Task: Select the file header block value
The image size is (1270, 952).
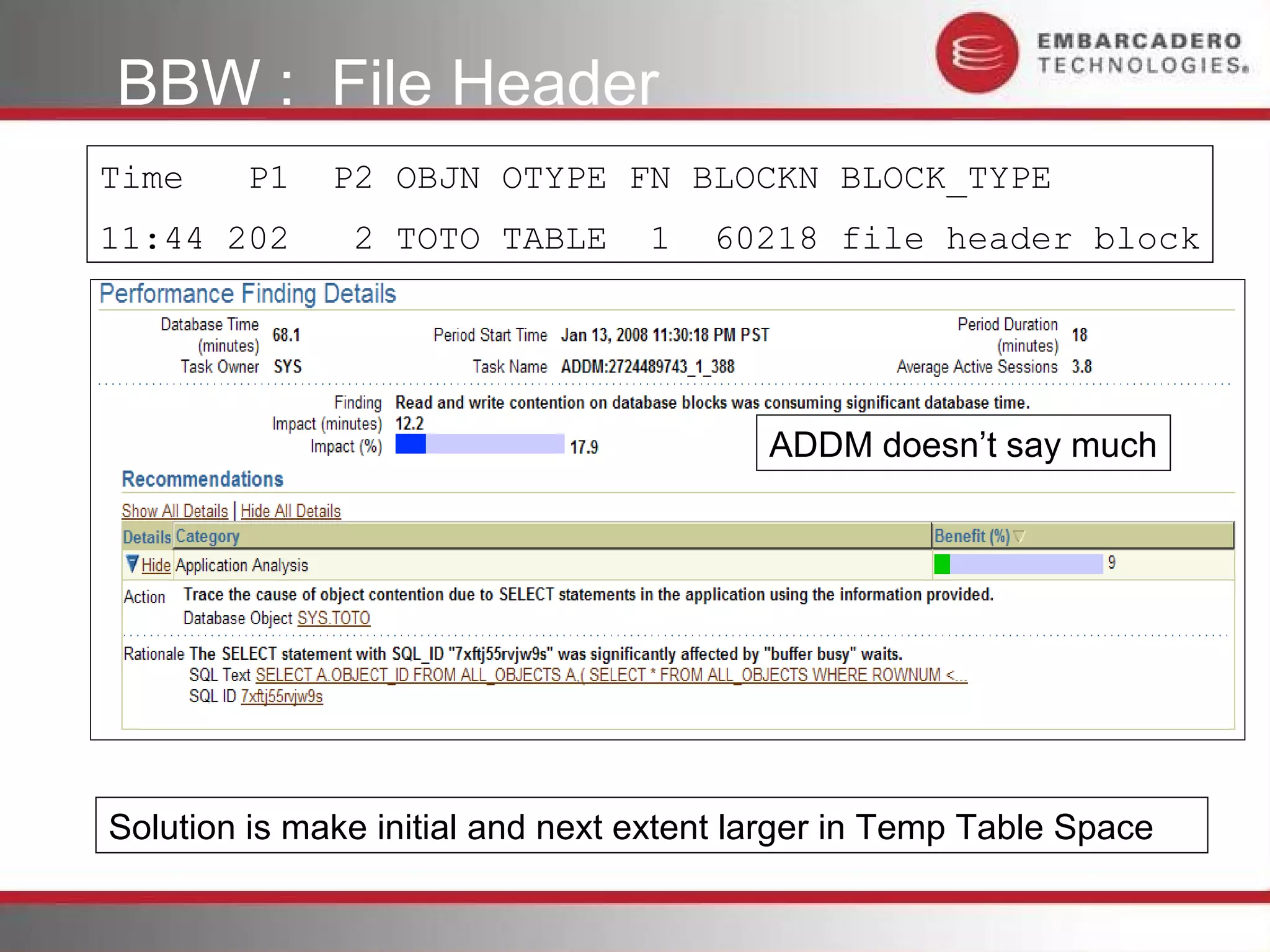Action: pyautogui.click(x=1020, y=239)
